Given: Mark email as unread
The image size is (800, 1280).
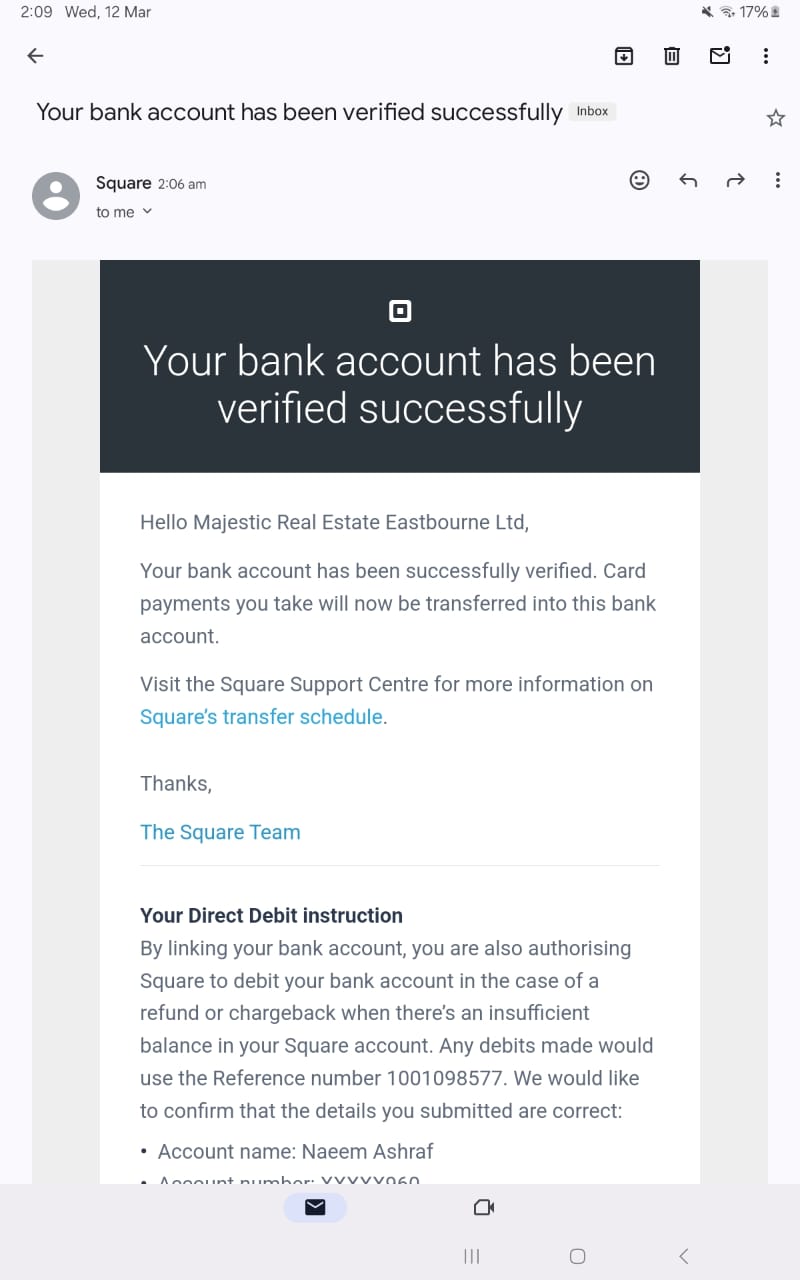Looking at the screenshot, I should point(720,56).
